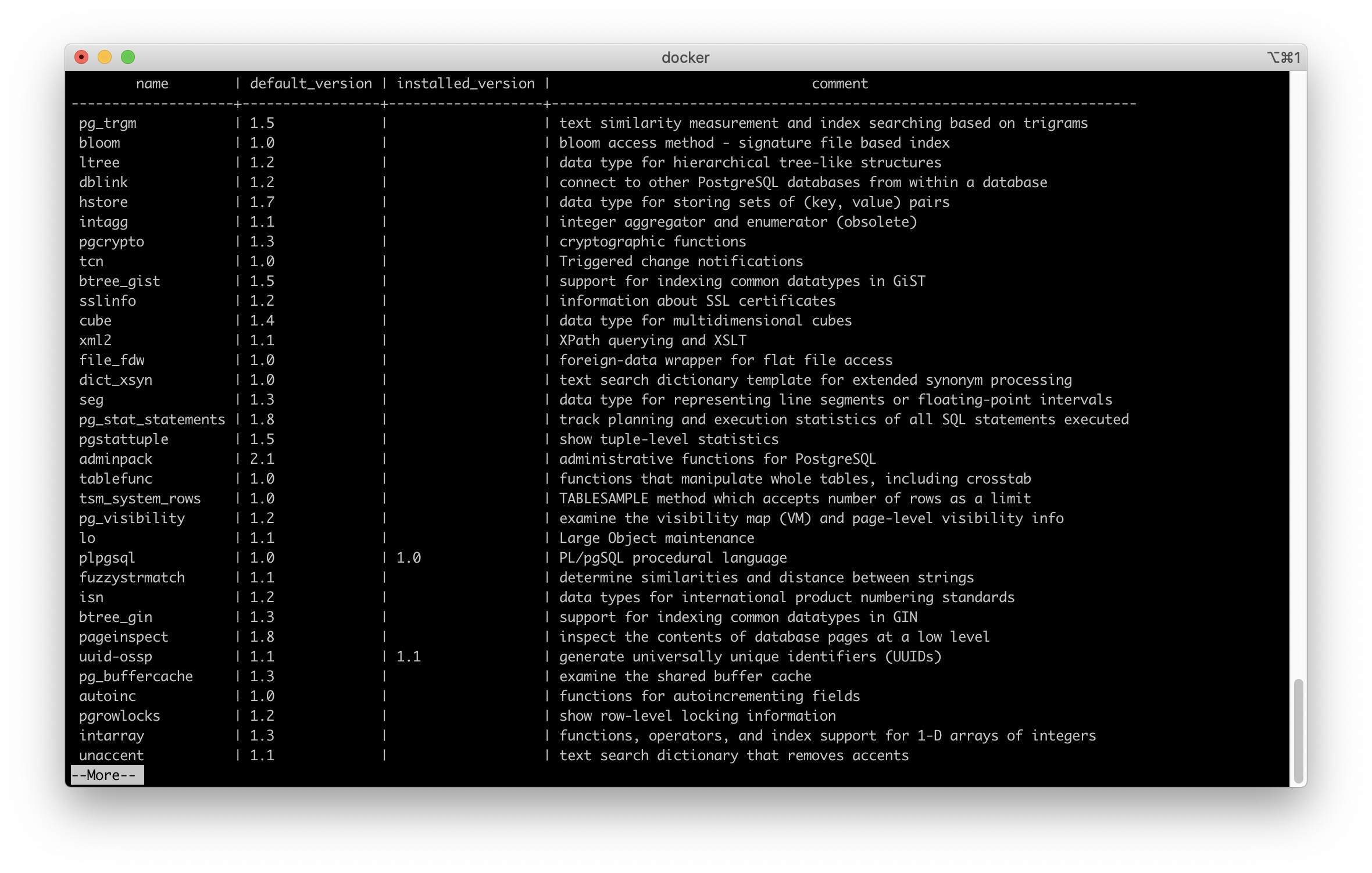Click the red close window button
The width and height of the screenshot is (1372, 873).
[x=81, y=57]
